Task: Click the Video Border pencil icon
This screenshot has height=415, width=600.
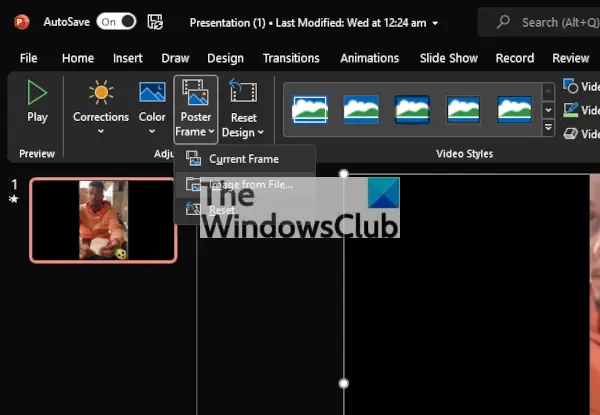Action: [570, 110]
